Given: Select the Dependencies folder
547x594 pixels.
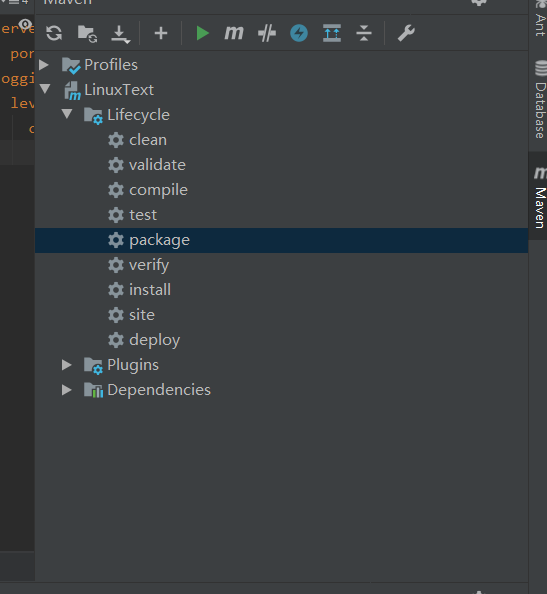Looking at the screenshot, I should 159,390.
